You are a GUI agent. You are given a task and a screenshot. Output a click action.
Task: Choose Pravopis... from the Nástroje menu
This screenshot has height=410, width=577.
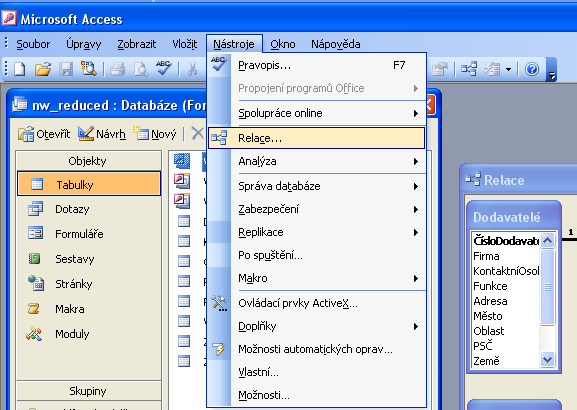[316, 66]
